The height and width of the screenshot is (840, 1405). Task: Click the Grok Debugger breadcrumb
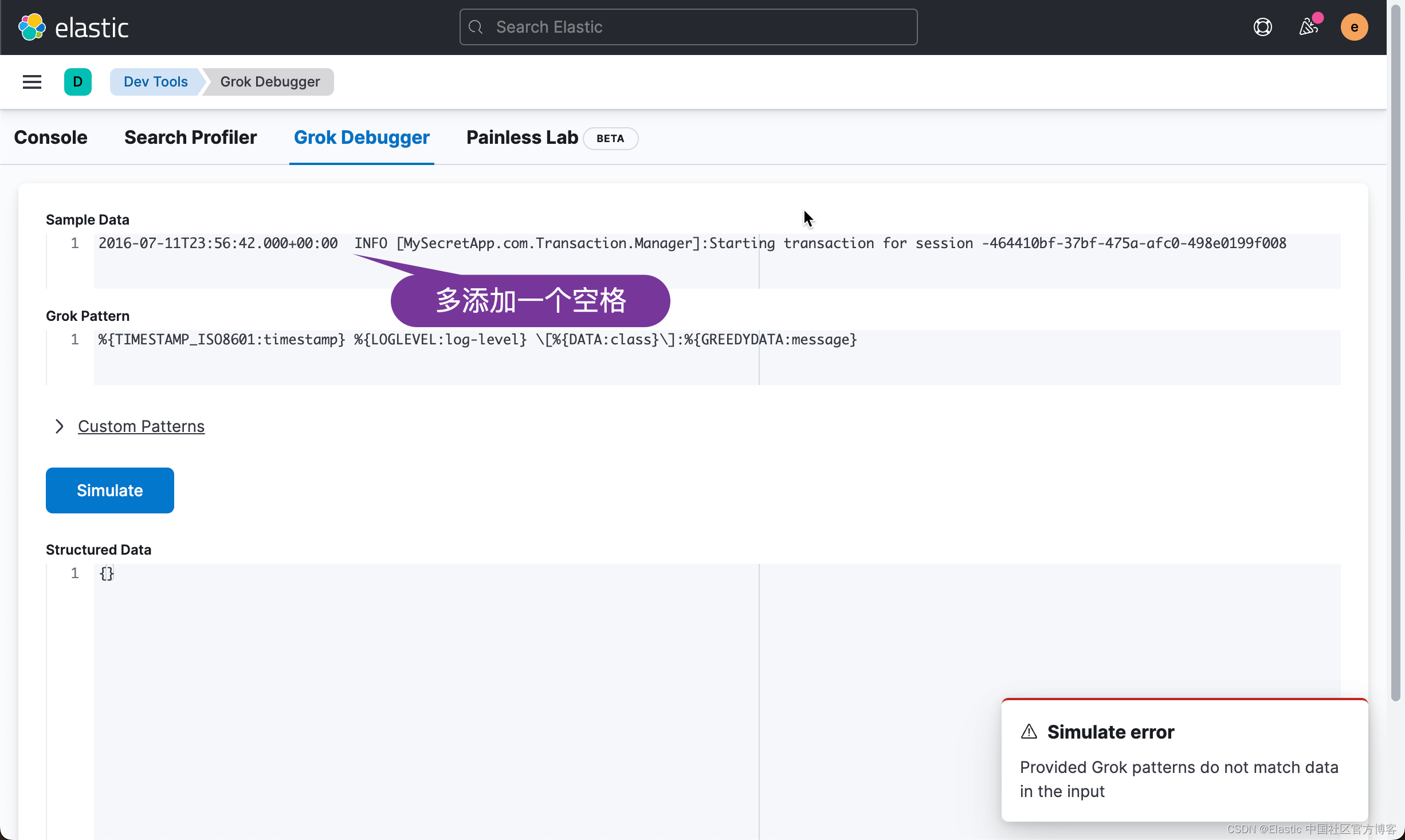coord(270,82)
